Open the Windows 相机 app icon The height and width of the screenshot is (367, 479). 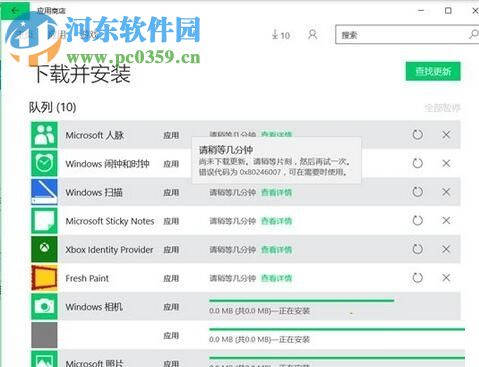44,306
